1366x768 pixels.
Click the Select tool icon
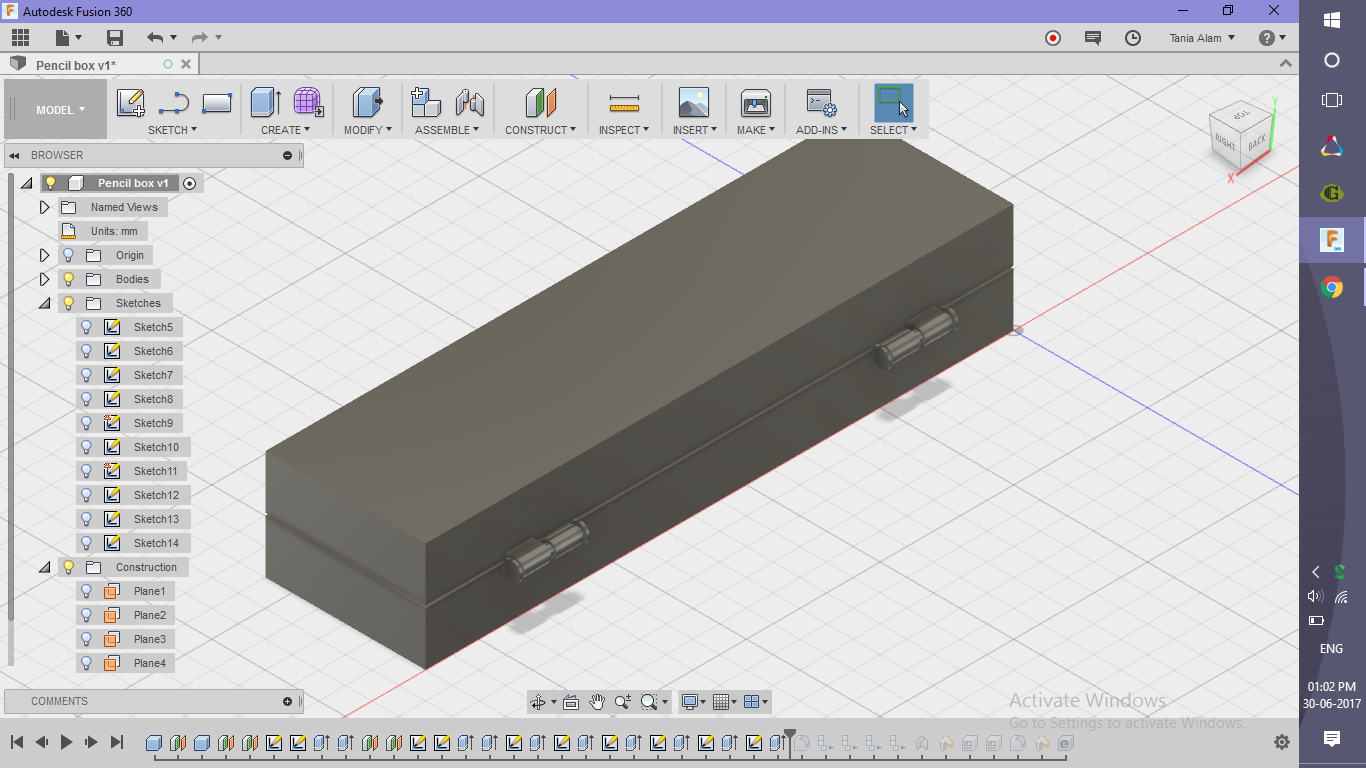[x=893, y=102]
